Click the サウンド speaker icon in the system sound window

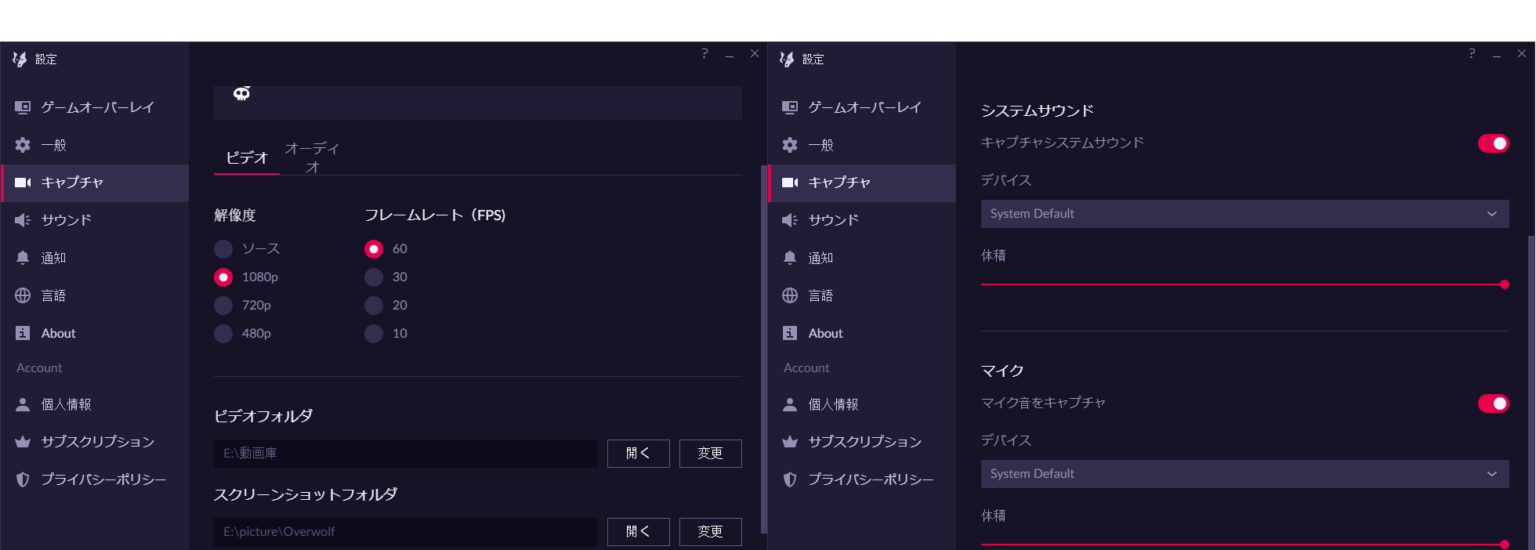[x=790, y=220]
